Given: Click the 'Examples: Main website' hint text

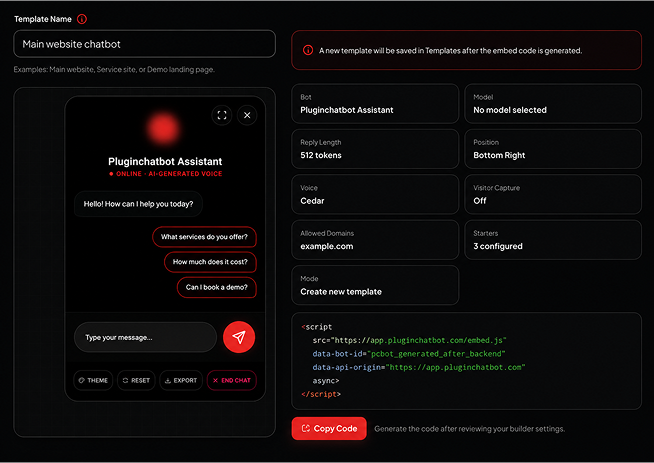Looking at the screenshot, I should [114, 69].
